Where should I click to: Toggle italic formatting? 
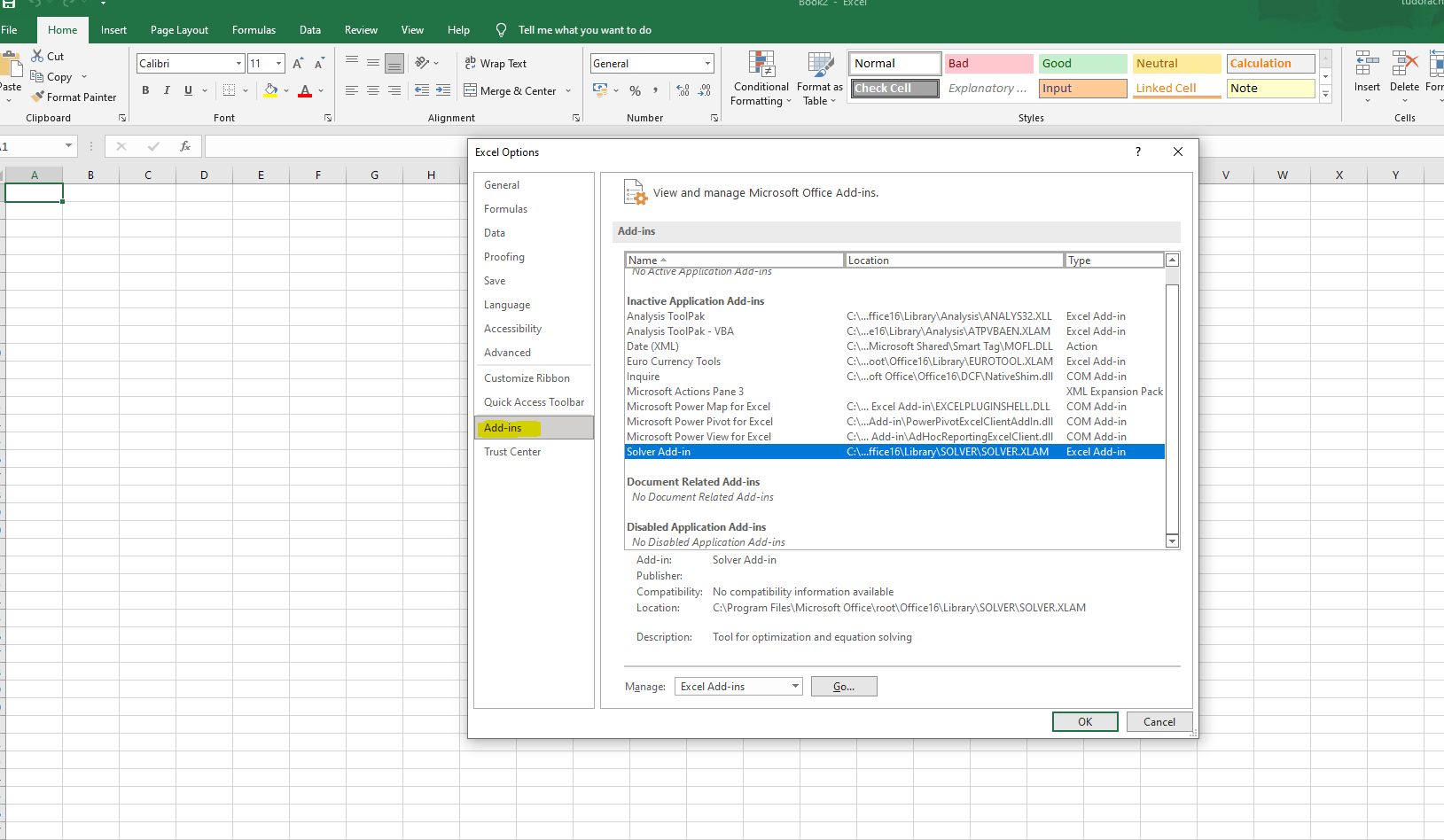point(167,90)
